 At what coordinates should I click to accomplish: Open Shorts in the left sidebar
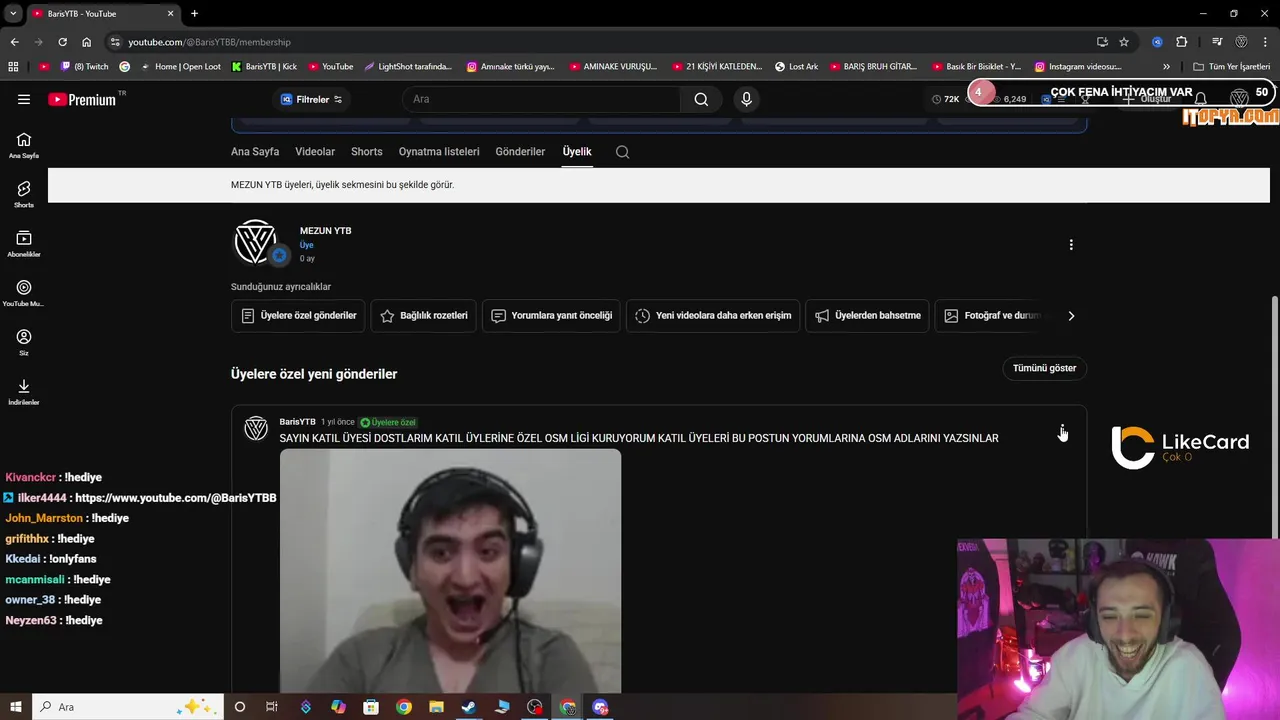pyautogui.click(x=24, y=194)
